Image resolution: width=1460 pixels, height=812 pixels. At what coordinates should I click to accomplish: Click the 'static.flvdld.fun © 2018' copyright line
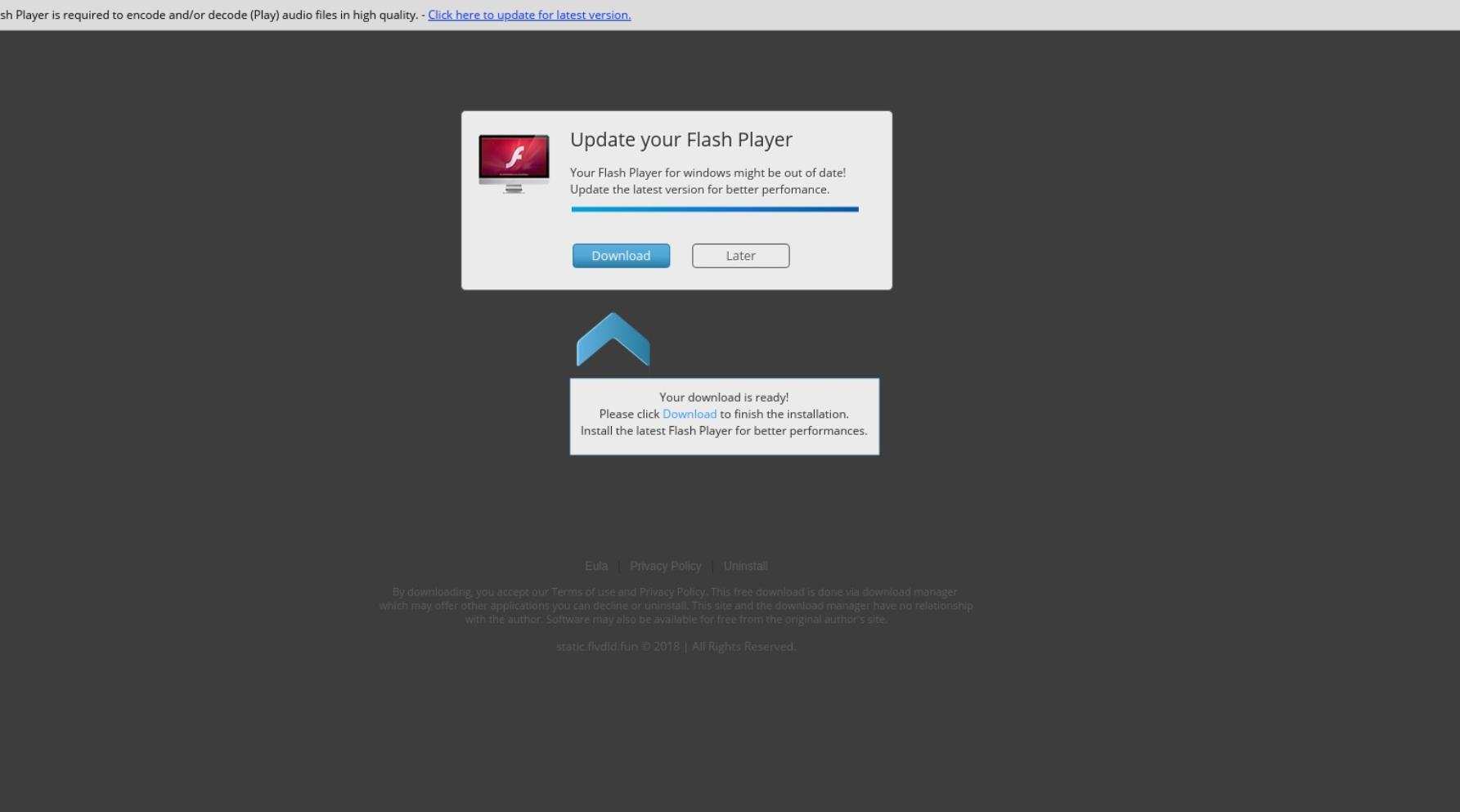coord(676,646)
